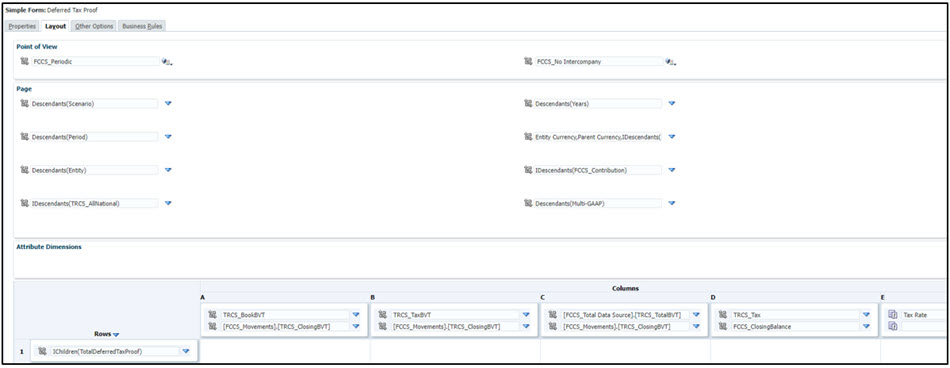
Task: Expand dropdown for FCCS_ClosingBalance
Action: click(866, 326)
